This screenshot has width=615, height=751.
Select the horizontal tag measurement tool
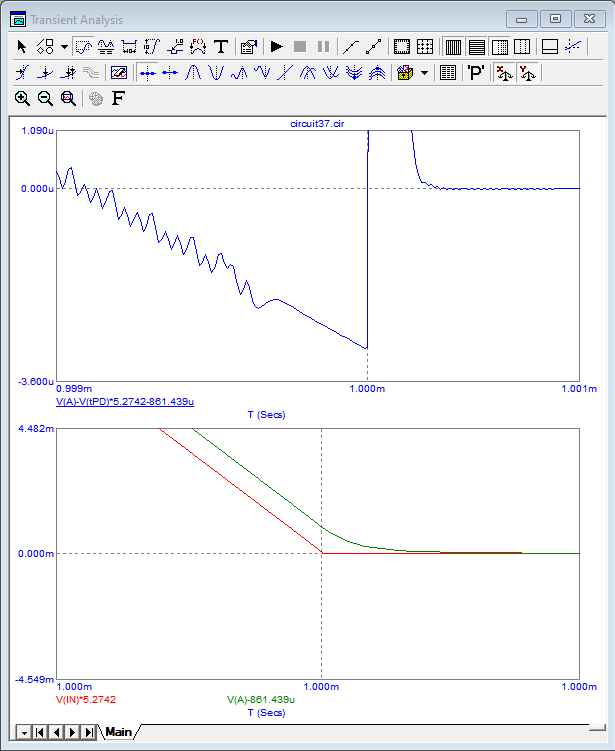point(129,46)
